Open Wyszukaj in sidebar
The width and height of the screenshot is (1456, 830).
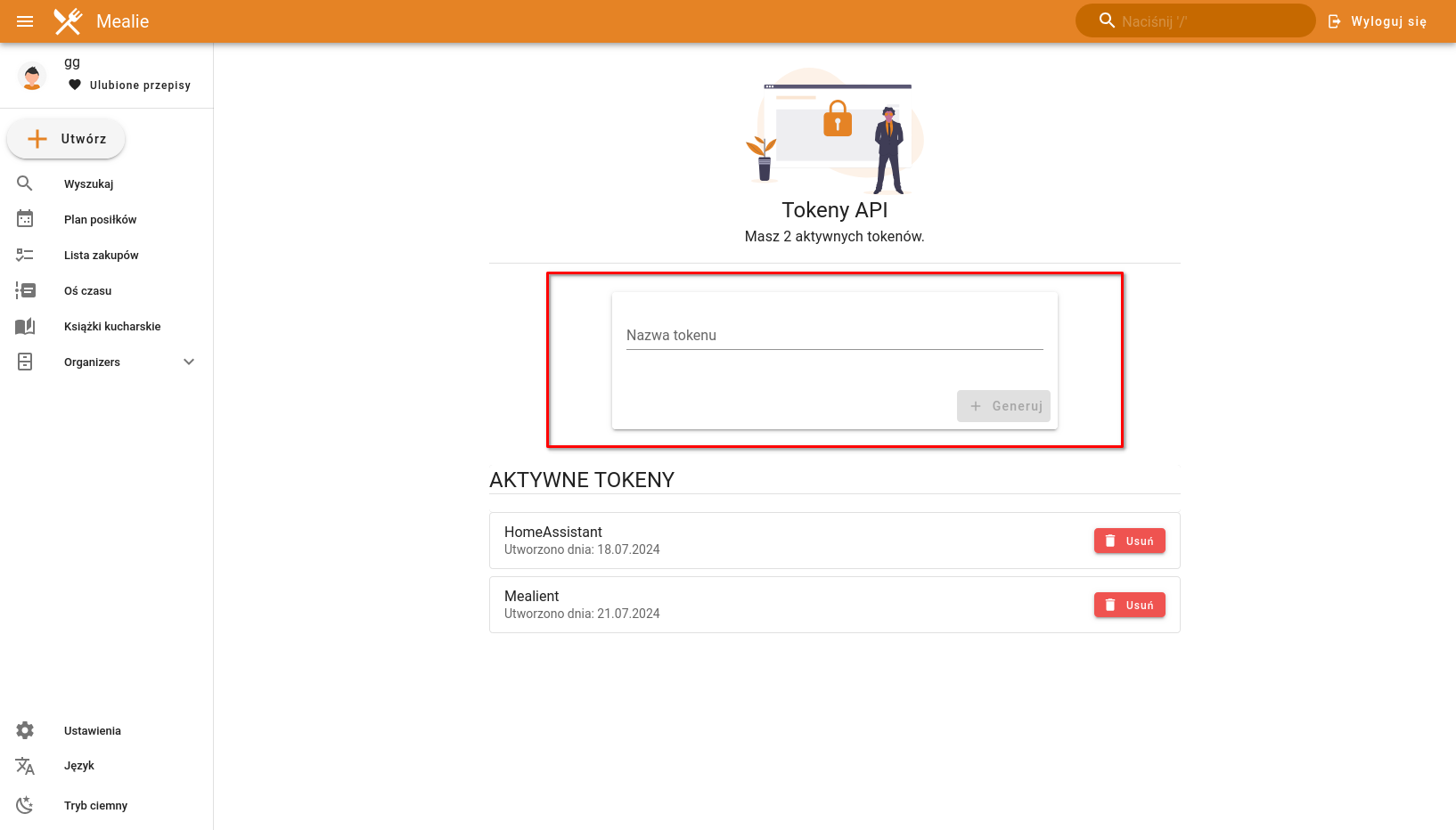pyautogui.click(x=107, y=183)
